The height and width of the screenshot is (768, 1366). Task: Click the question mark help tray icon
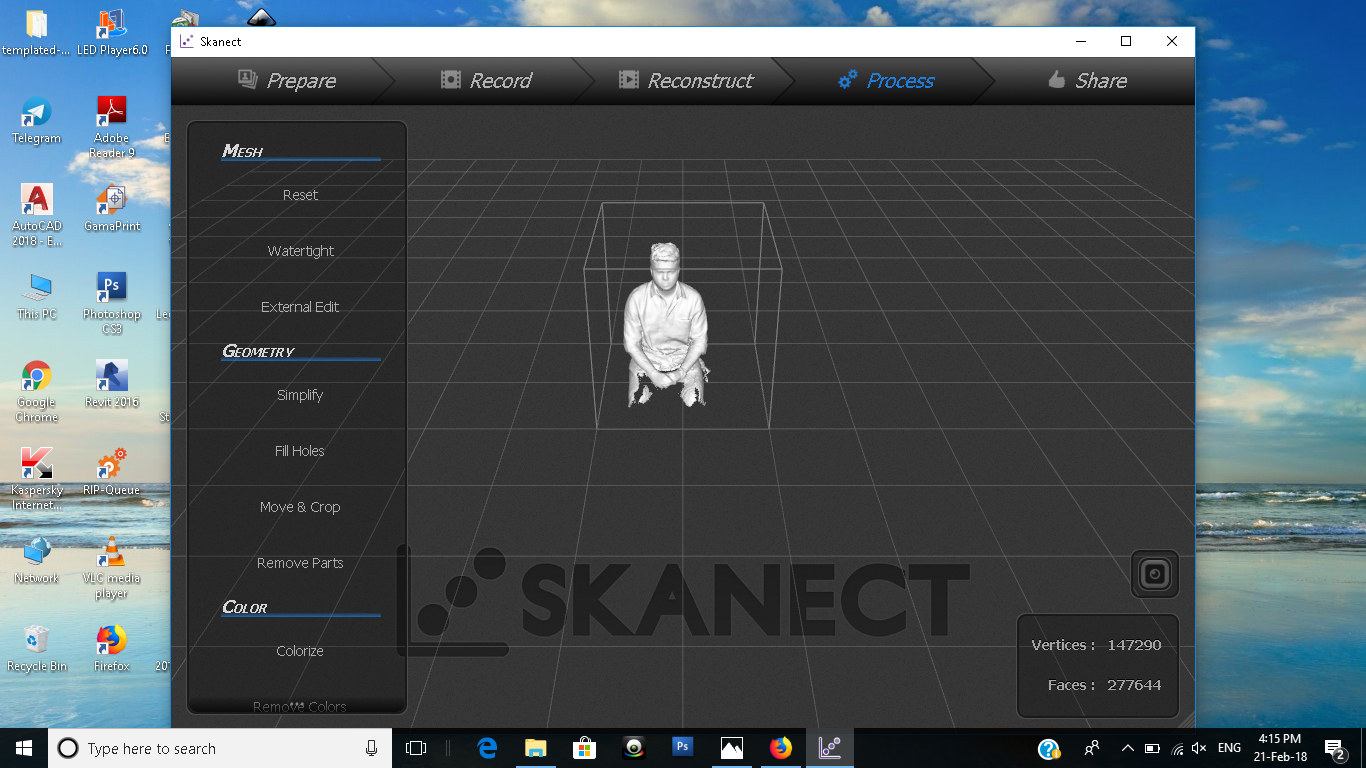[1048, 749]
